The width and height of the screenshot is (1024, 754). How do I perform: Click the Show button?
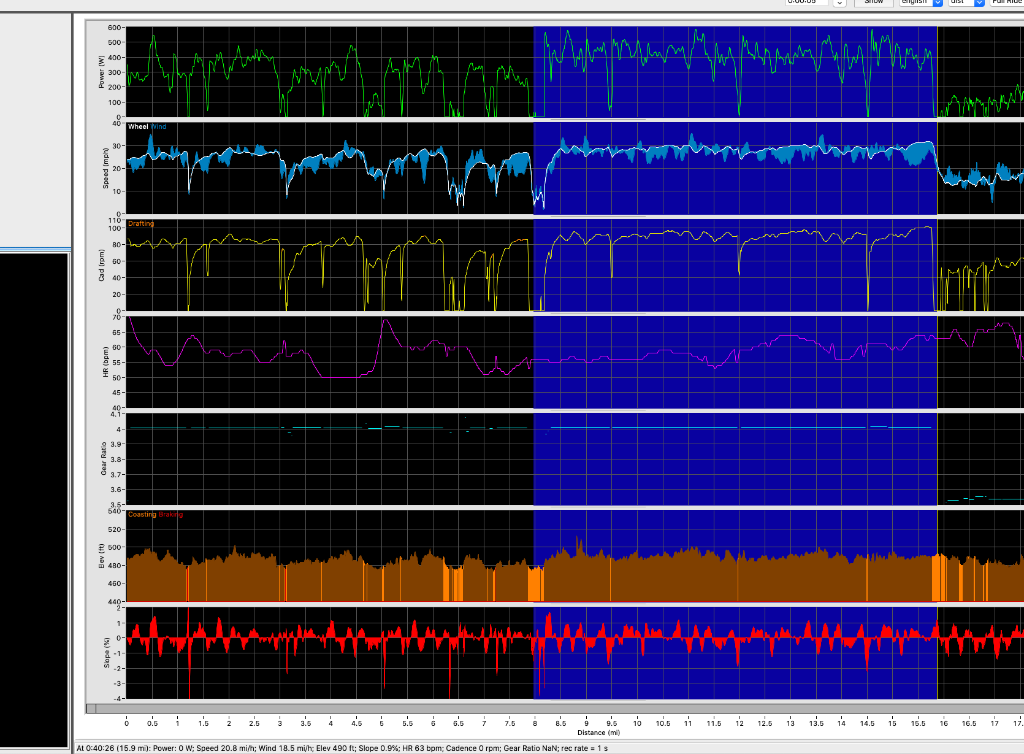click(x=873, y=3)
